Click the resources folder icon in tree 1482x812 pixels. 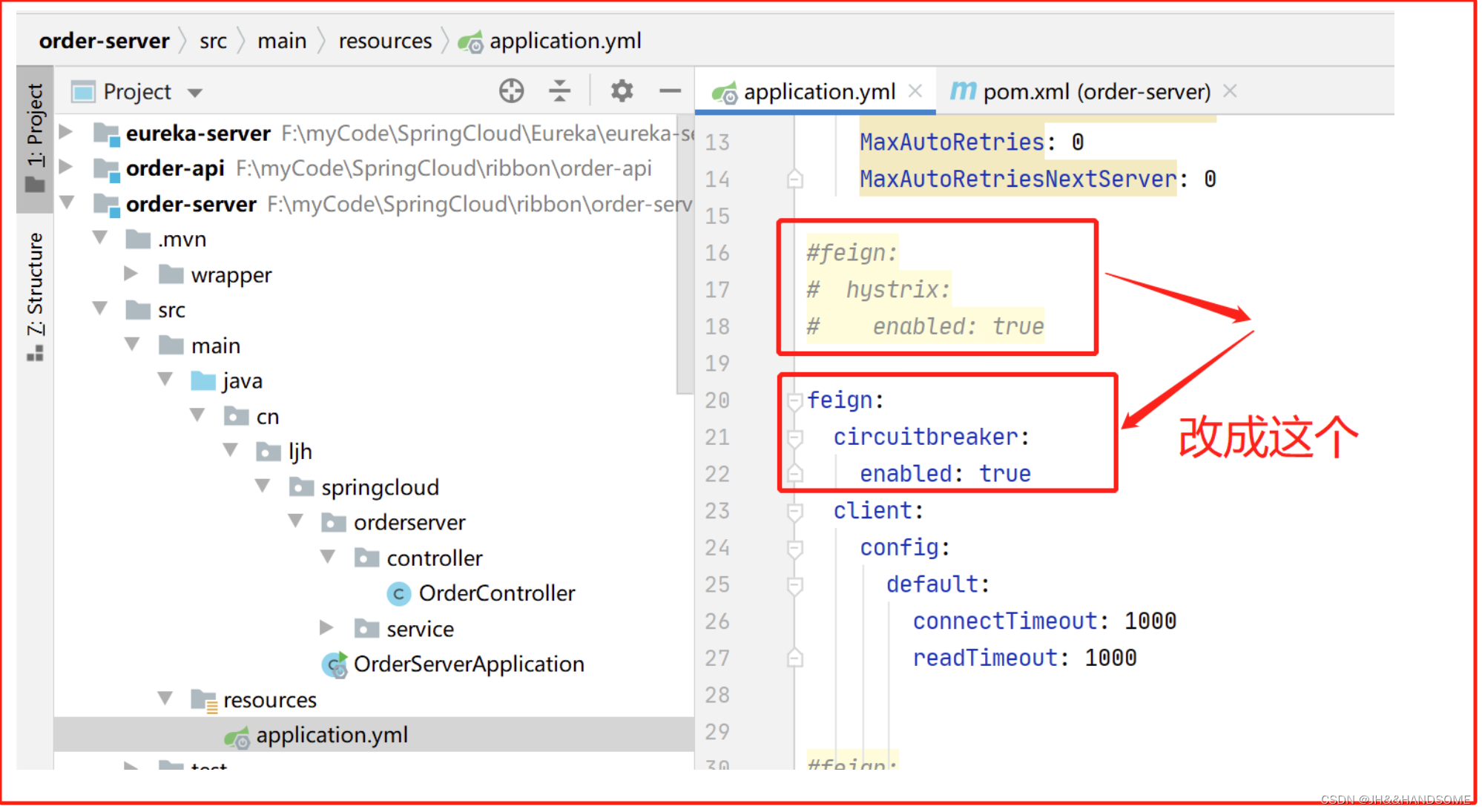point(204,701)
